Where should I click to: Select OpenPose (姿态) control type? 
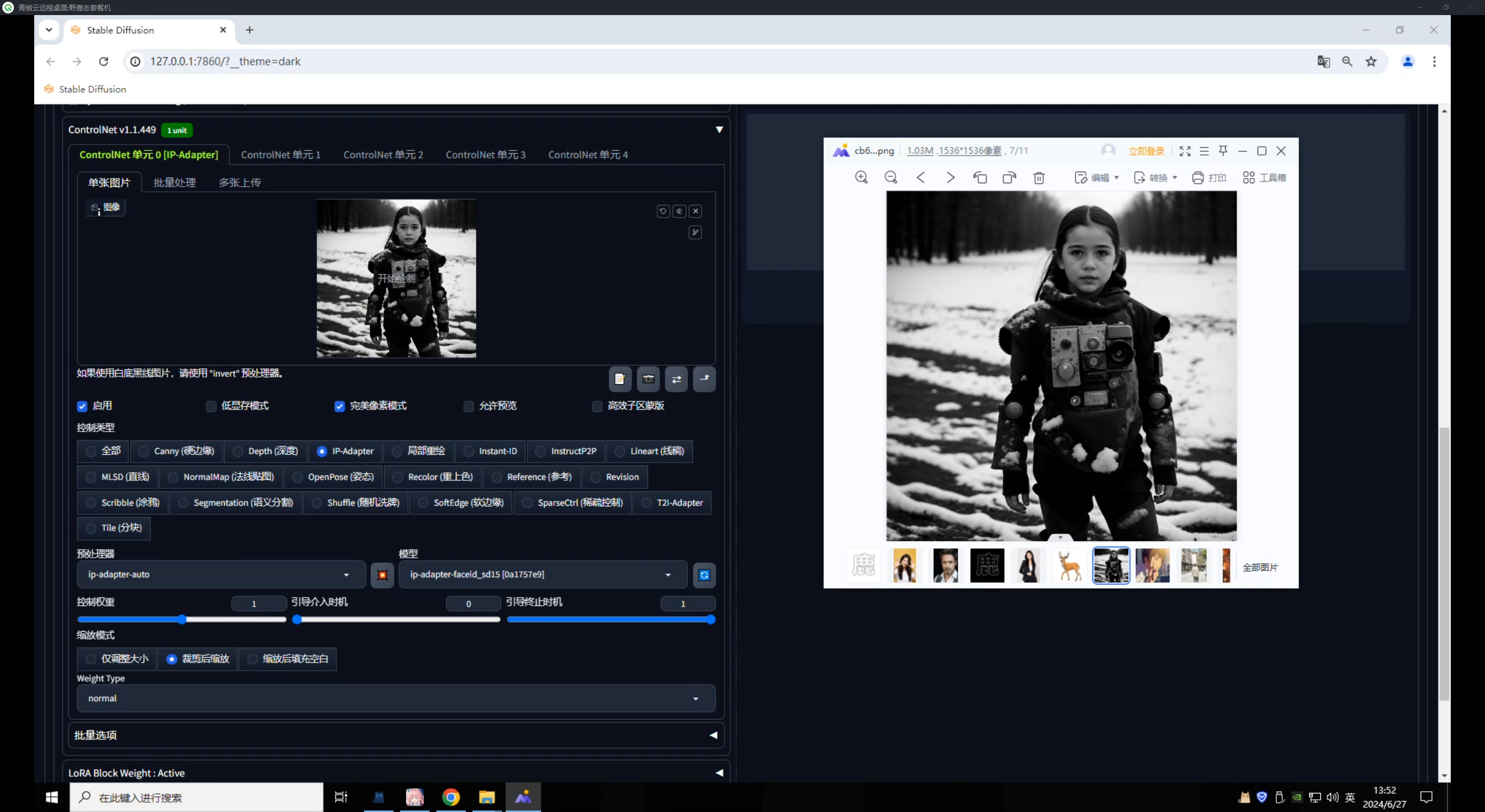tap(334, 477)
